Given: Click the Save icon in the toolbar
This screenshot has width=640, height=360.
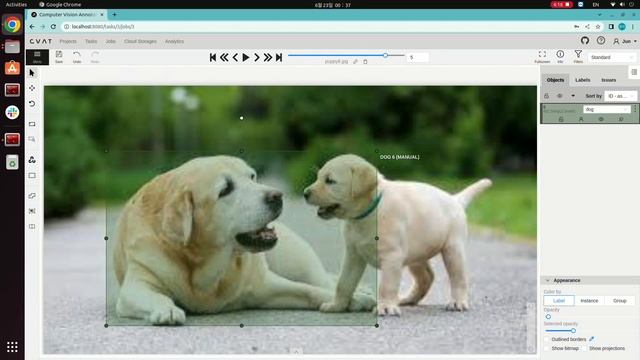Looking at the screenshot, I should pyautogui.click(x=59, y=57).
